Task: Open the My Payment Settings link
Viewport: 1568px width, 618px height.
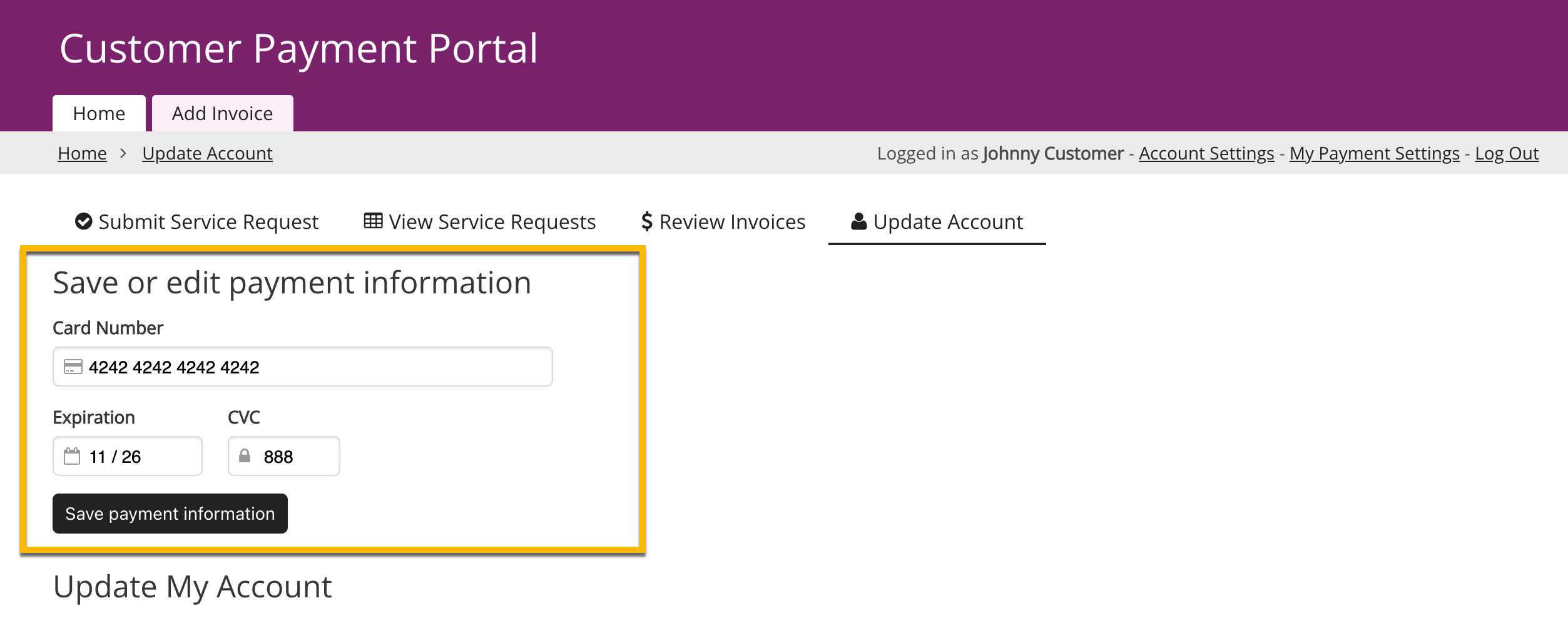Action: tap(1374, 153)
